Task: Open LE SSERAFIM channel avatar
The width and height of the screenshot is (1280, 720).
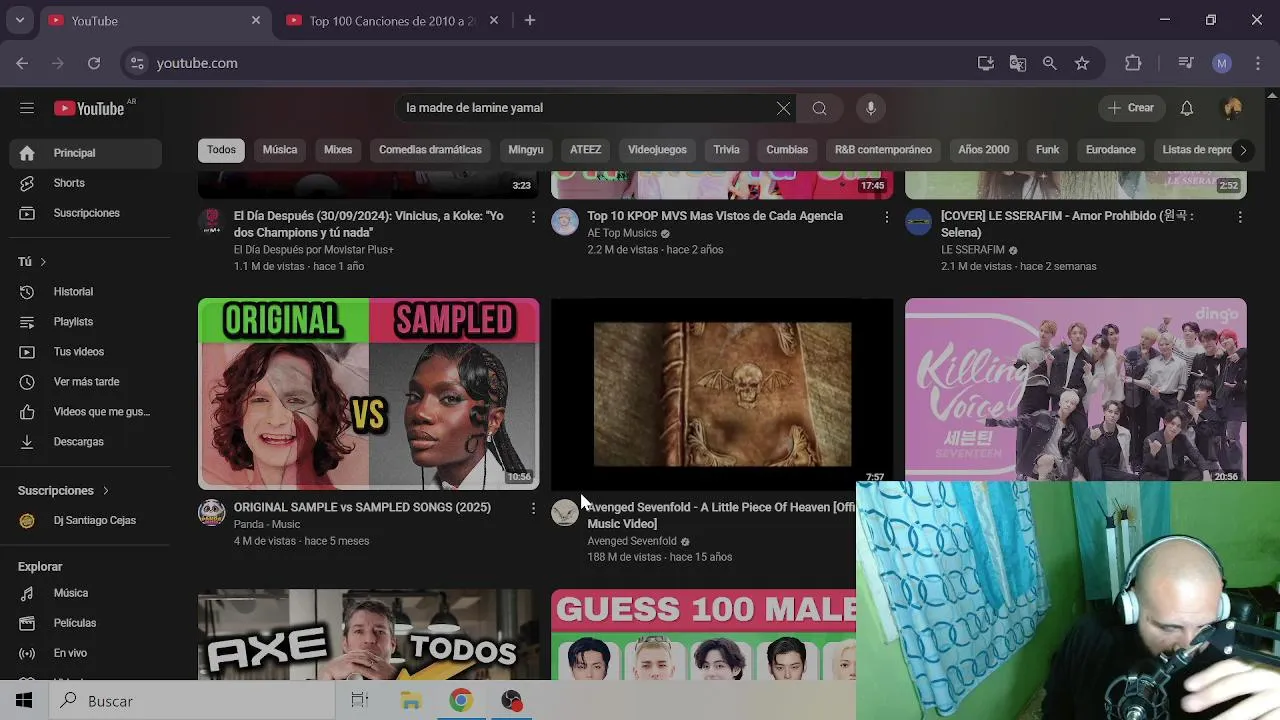Action: [918, 221]
